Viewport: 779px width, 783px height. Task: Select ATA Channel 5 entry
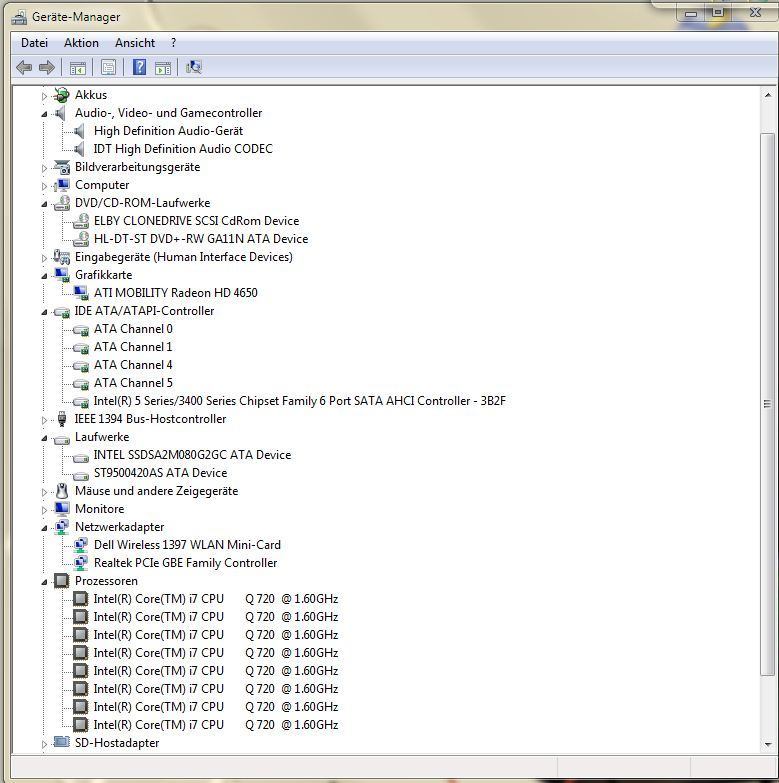click(133, 383)
